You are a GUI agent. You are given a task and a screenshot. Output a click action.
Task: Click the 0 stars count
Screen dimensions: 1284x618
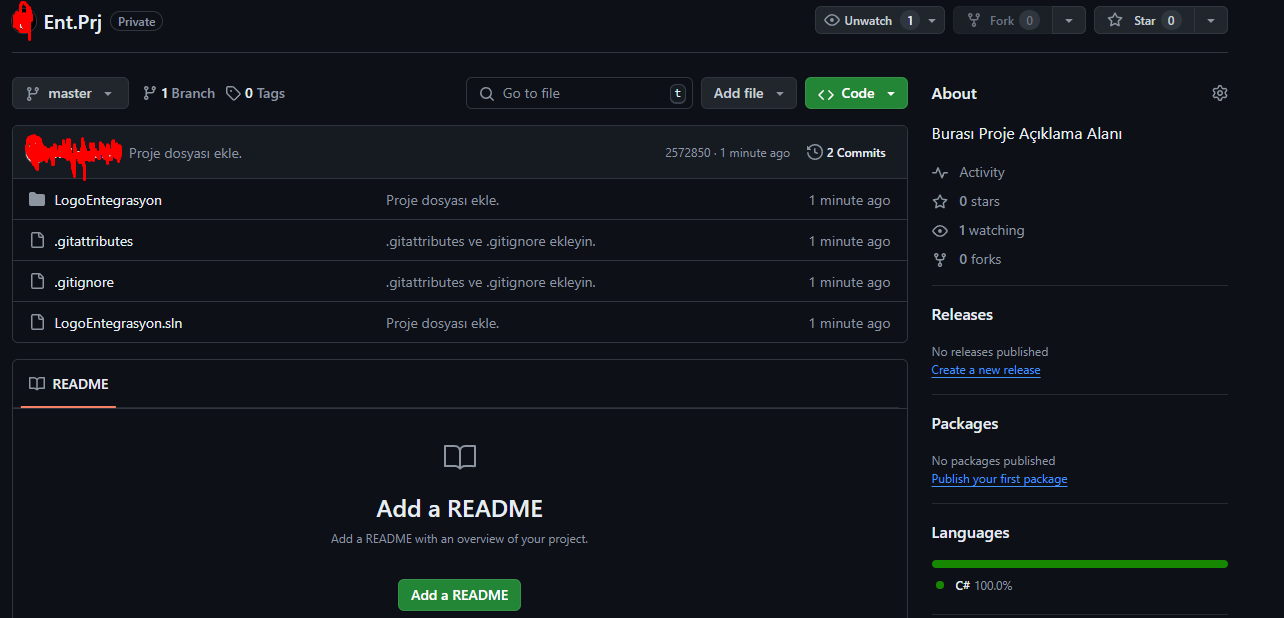979,201
